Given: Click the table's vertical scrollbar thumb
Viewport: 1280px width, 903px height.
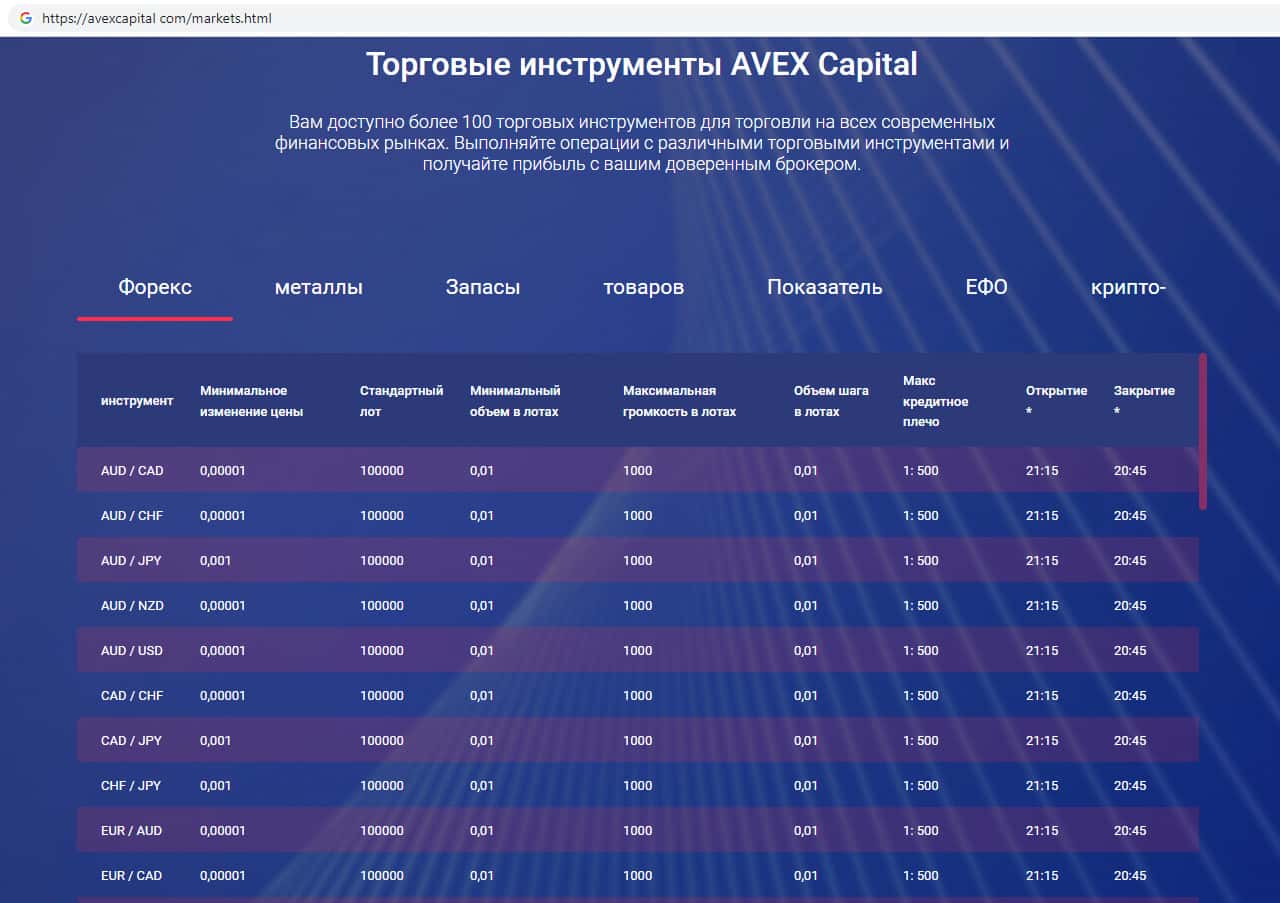Looking at the screenshot, I should [1203, 431].
